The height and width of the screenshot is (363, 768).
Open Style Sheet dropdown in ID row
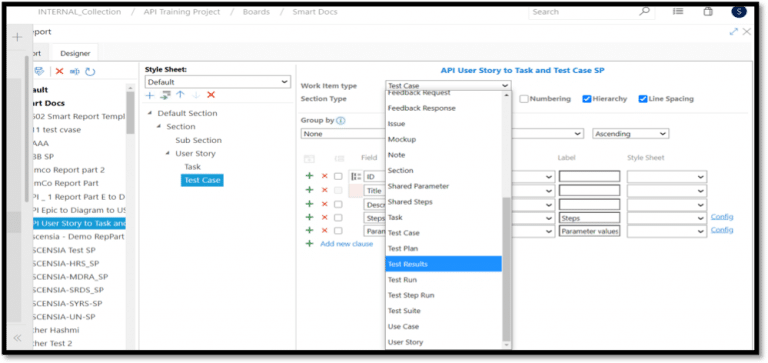(667, 177)
